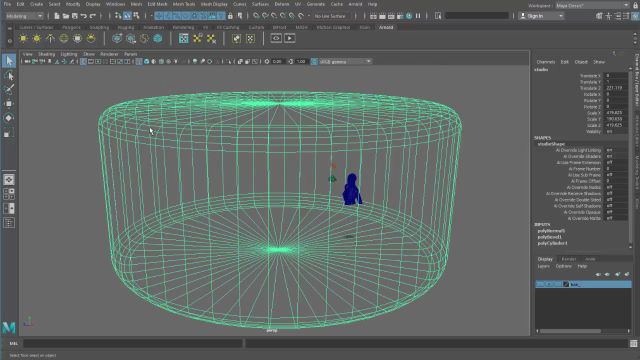Viewport: 640px width, 360px height.
Task: Select the arrow Select tool
Action: (9, 61)
